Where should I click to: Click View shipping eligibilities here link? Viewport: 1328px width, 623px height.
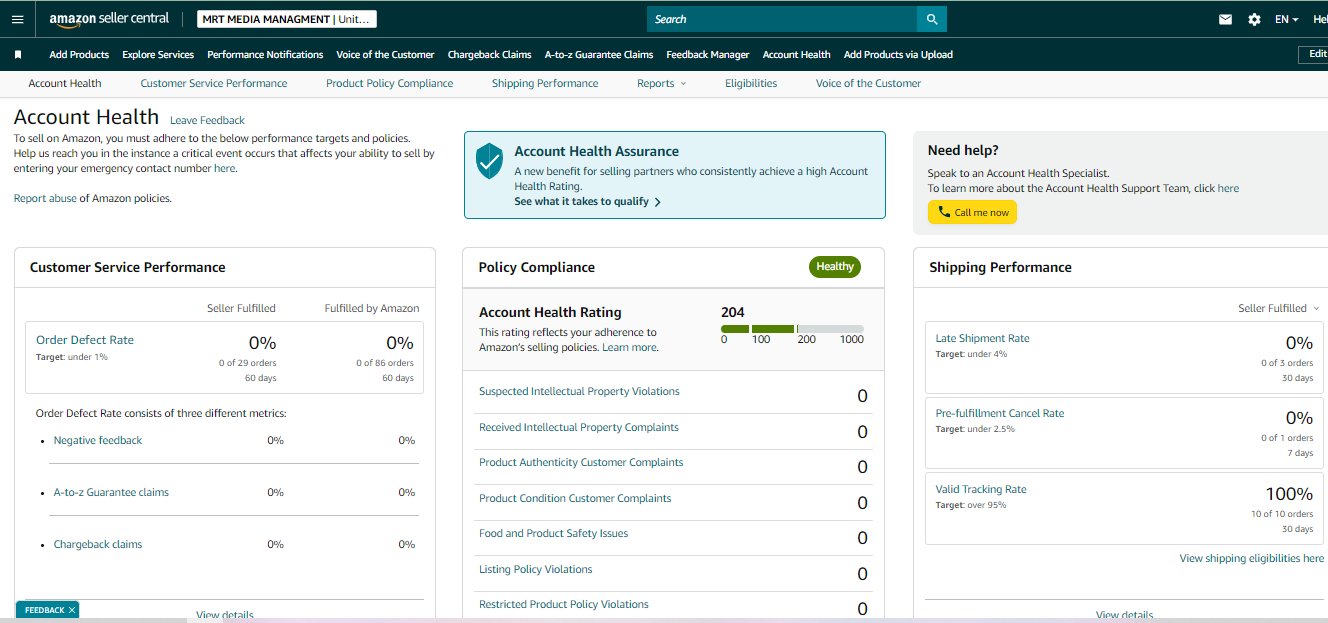(x=1252, y=558)
